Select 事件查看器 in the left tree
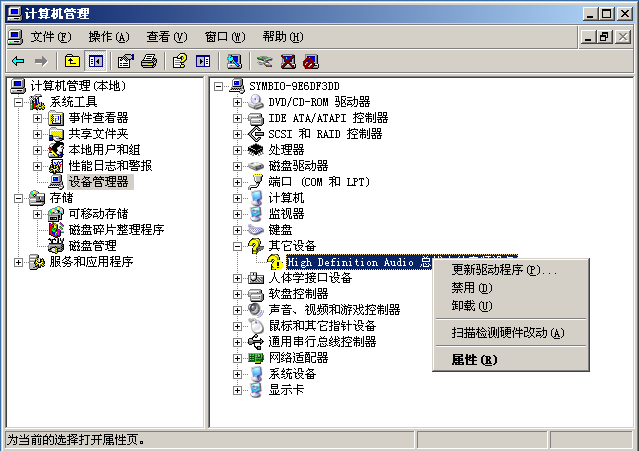 click(97, 118)
